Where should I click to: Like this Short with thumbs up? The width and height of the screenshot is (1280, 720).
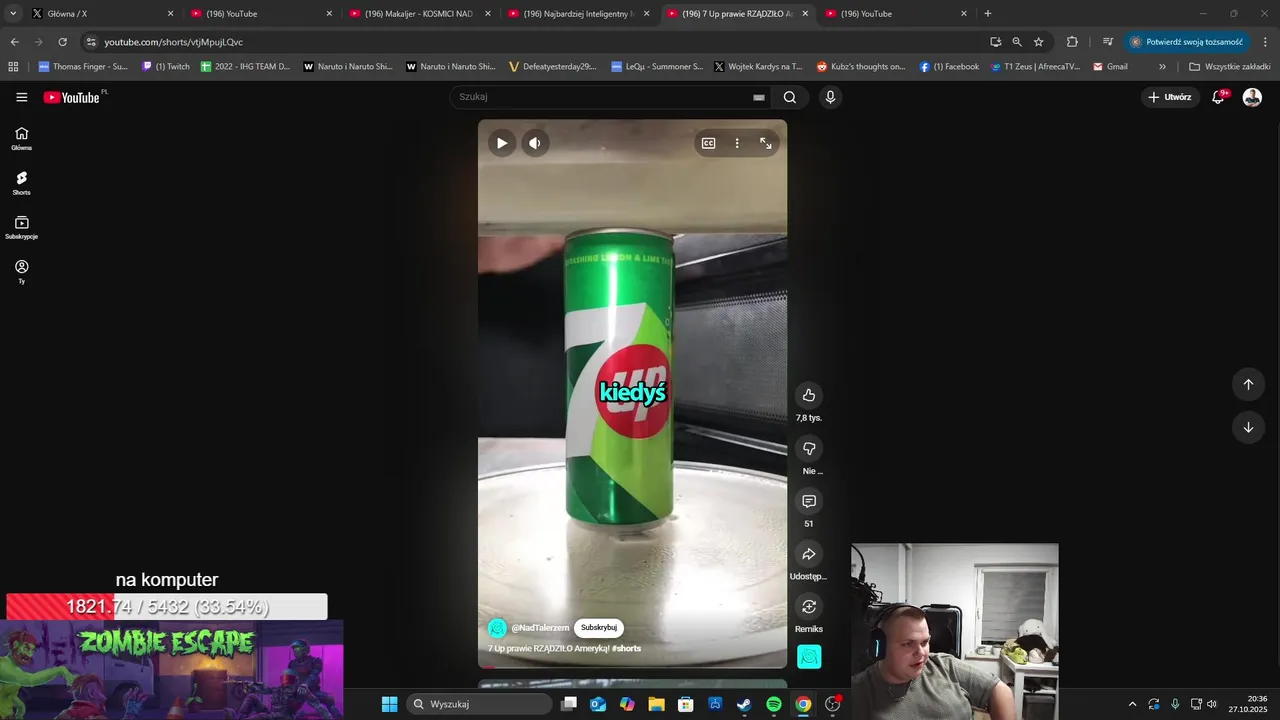tap(809, 395)
